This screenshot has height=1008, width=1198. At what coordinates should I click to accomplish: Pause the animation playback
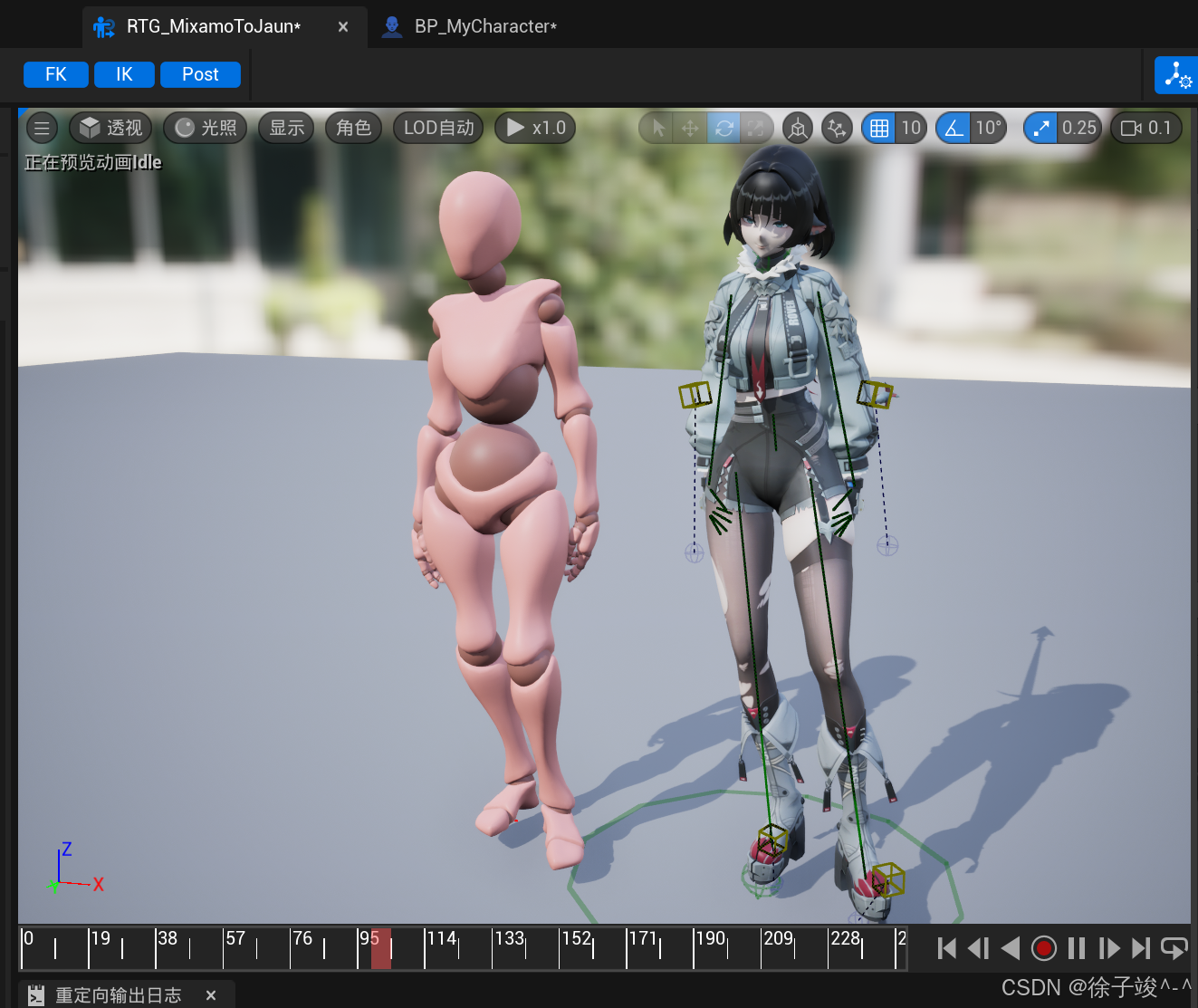tap(1077, 948)
